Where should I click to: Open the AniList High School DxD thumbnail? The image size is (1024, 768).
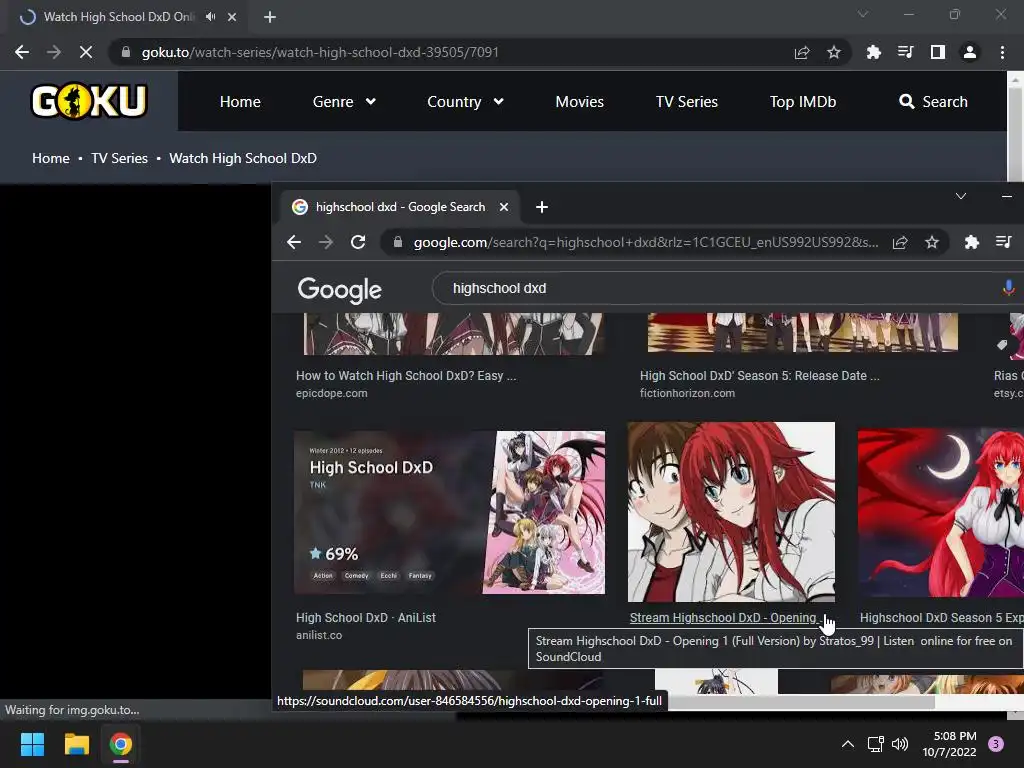point(449,512)
